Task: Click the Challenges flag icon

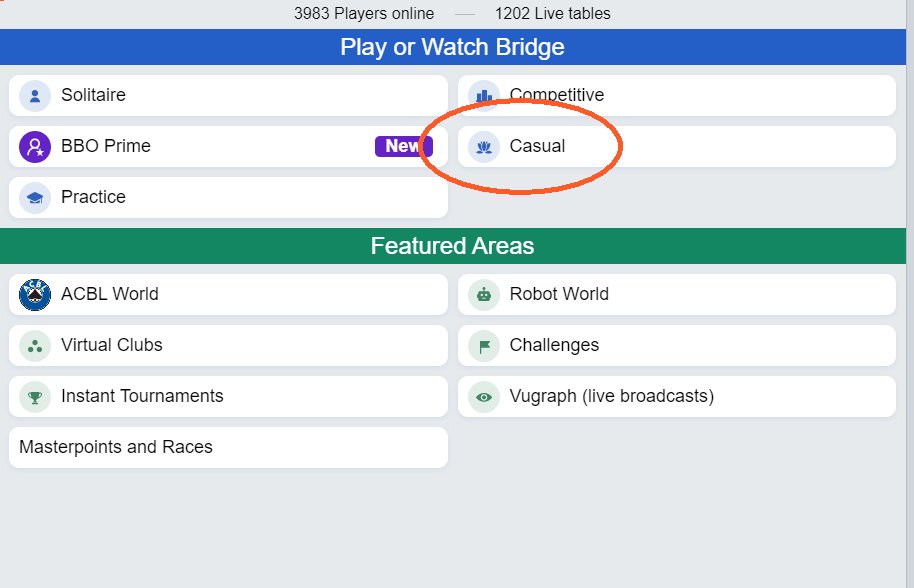Action: point(484,346)
